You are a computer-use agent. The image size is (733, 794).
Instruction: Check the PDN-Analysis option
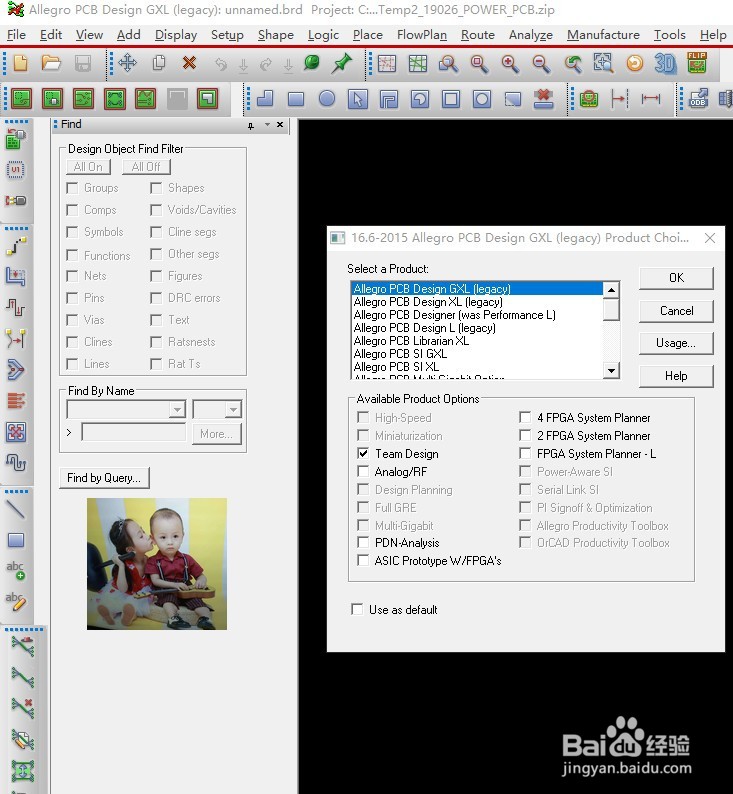[362, 542]
